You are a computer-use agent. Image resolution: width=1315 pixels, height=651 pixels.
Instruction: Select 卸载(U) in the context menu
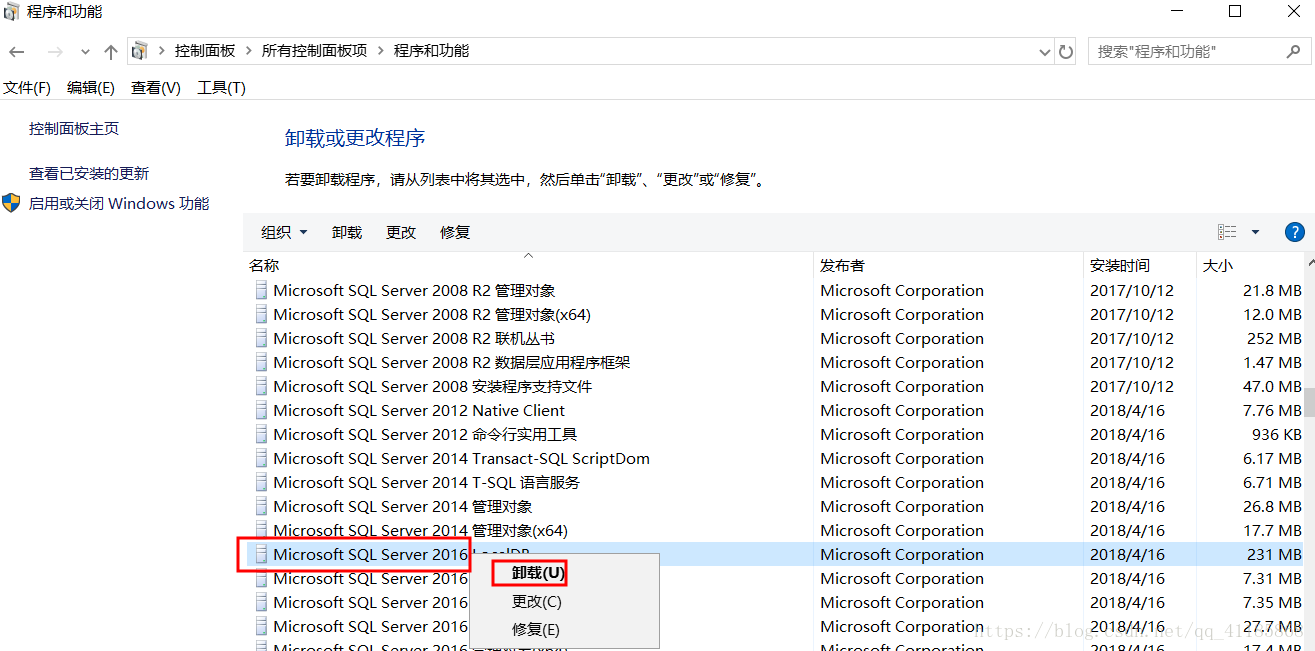[538, 574]
